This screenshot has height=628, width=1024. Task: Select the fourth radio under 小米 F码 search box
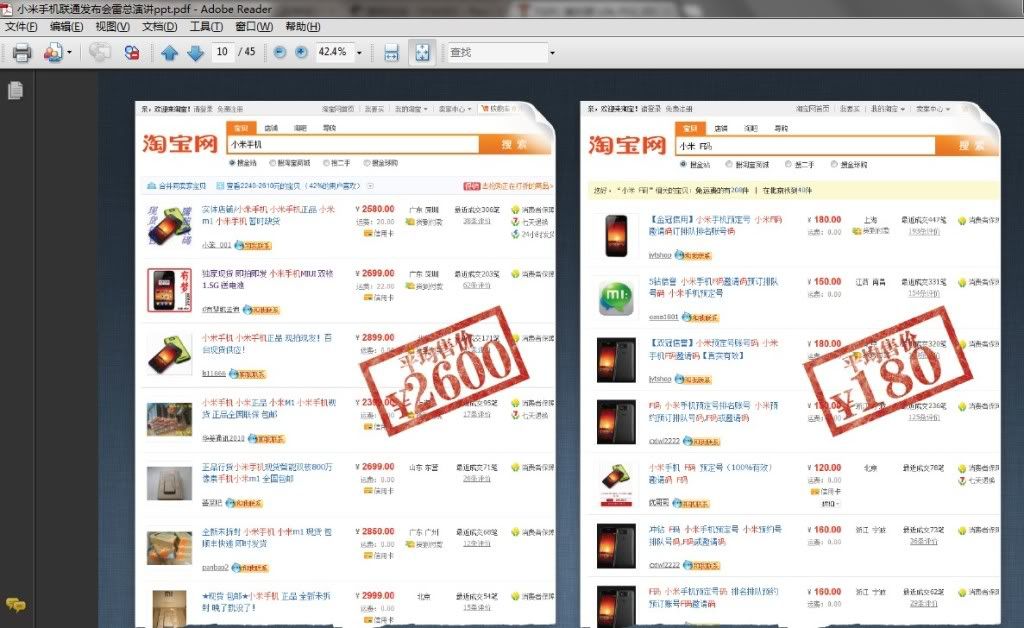tap(834, 164)
